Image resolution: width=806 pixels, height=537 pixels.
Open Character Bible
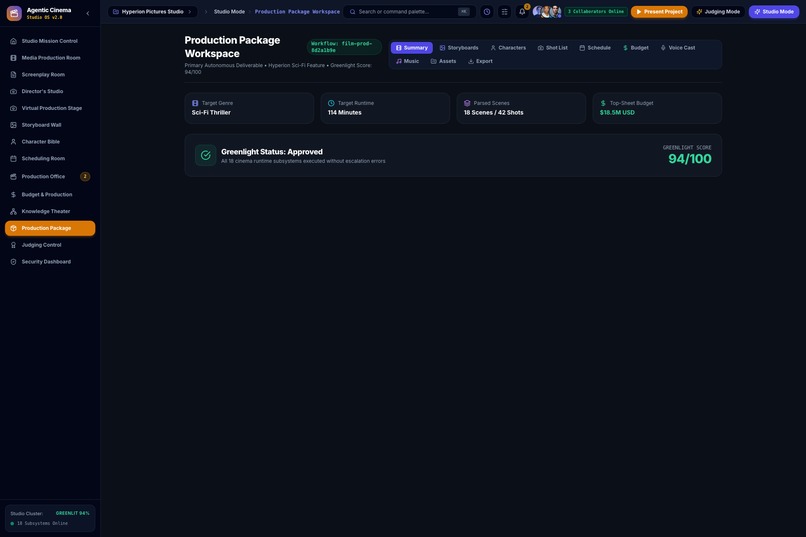click(50, 142)
